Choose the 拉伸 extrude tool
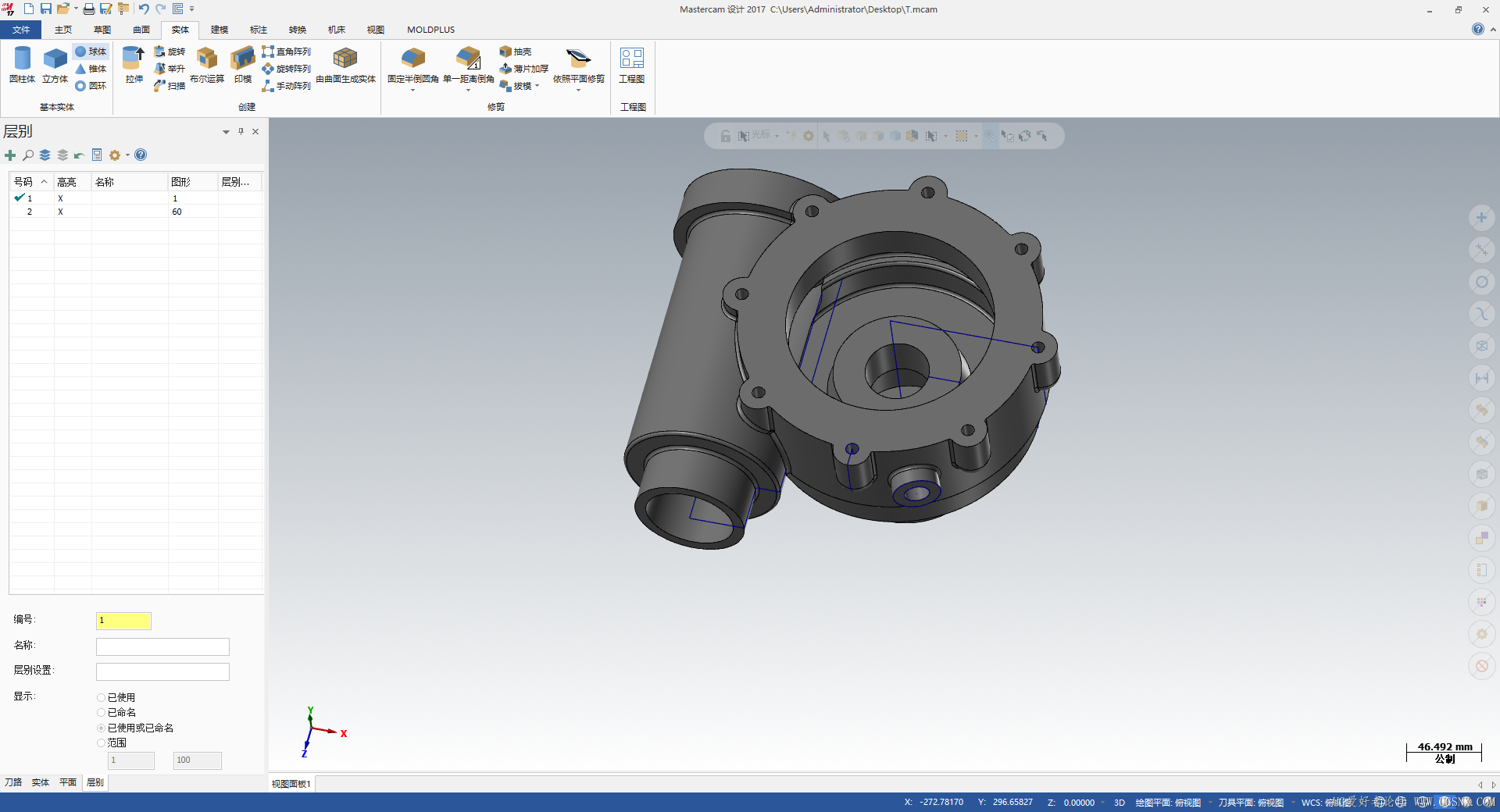 point(134,64)
